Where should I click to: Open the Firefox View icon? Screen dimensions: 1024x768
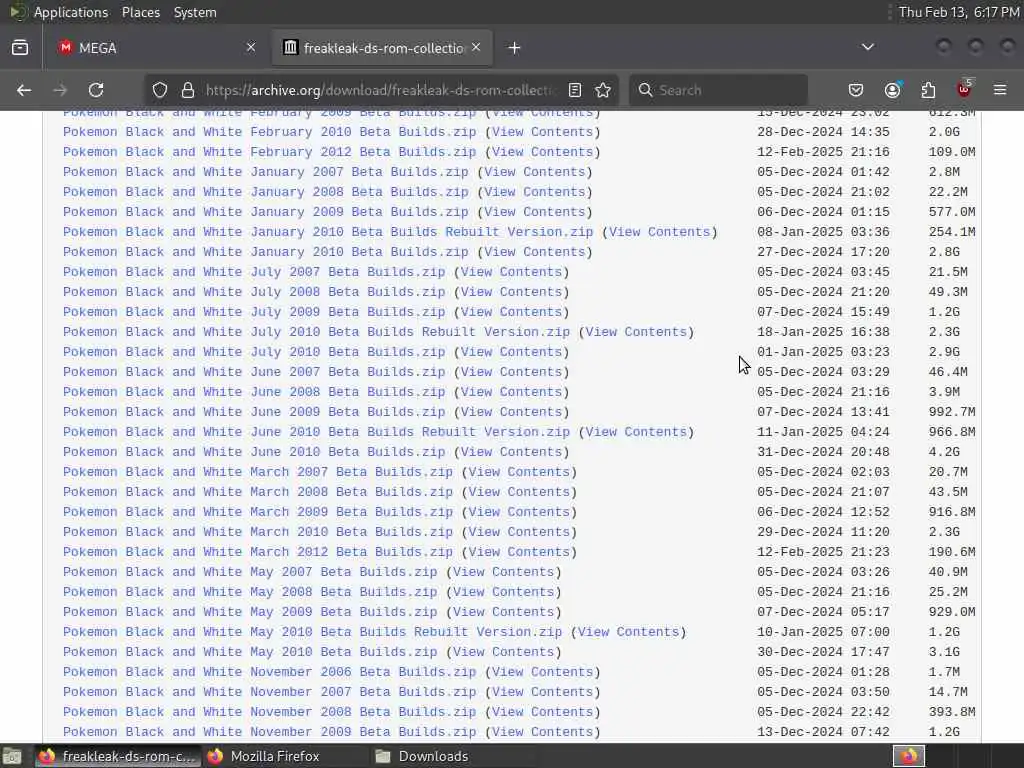(20, 48)
